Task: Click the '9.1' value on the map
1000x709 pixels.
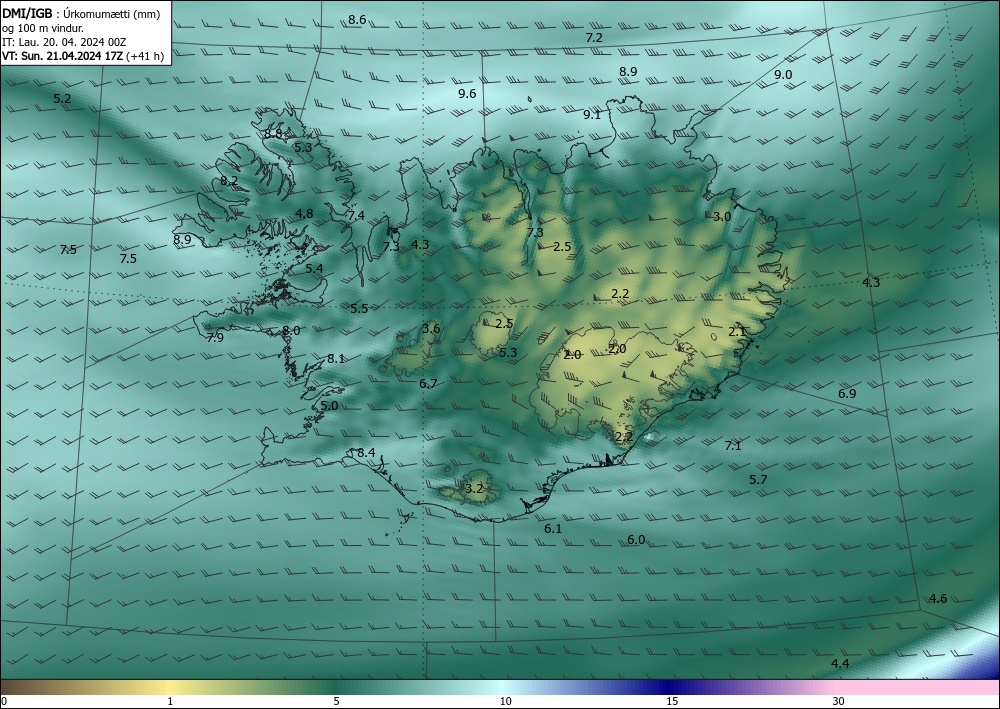Action: [592, 115]
